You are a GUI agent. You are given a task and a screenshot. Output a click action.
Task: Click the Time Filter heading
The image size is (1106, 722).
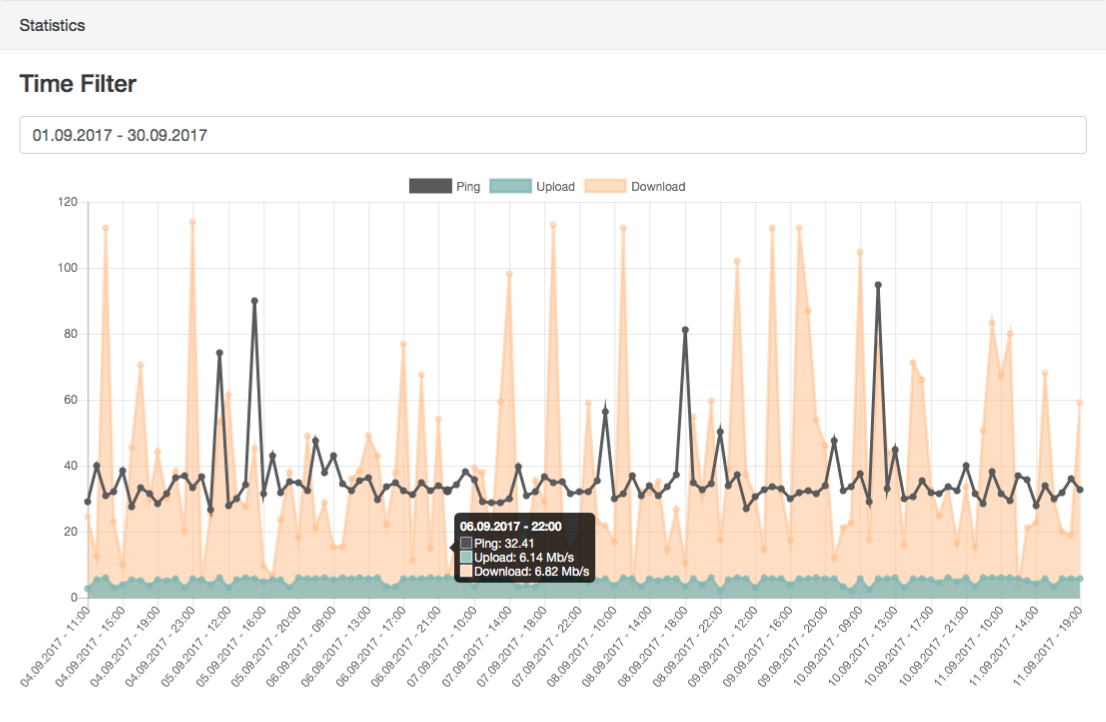(78, 83)
